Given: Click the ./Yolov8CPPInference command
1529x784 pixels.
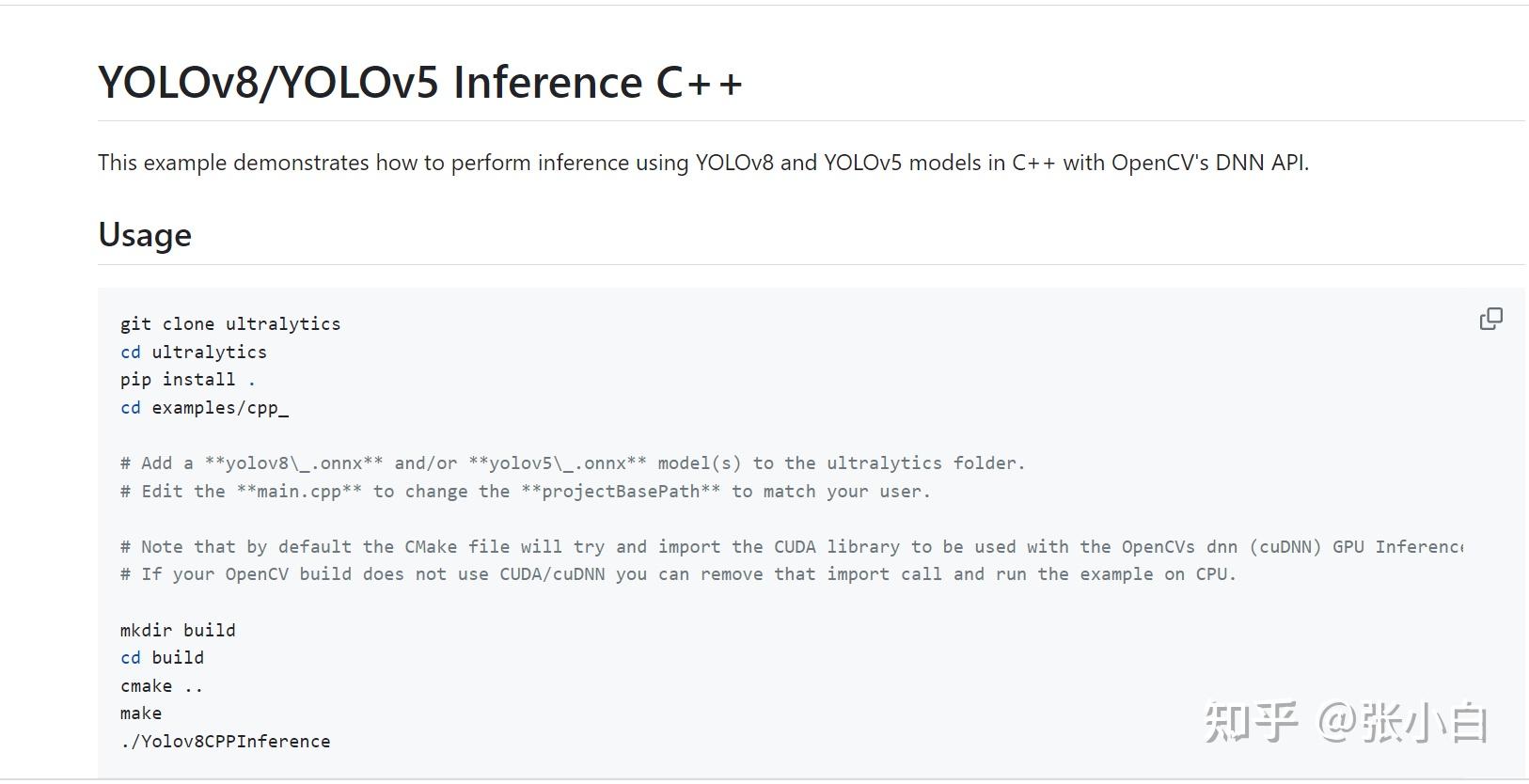Looking at the screenshot, I should tap(226, 741).
